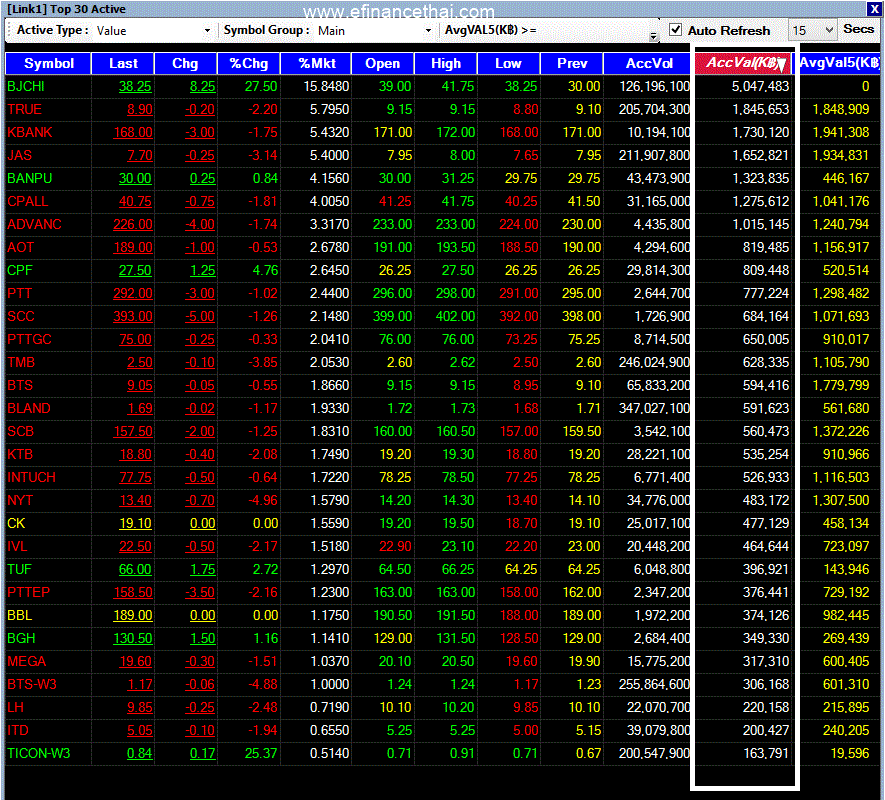Screen dimensions: 885x800
Task: Select the CPALL symbol
Action: [x=28, y=201]
